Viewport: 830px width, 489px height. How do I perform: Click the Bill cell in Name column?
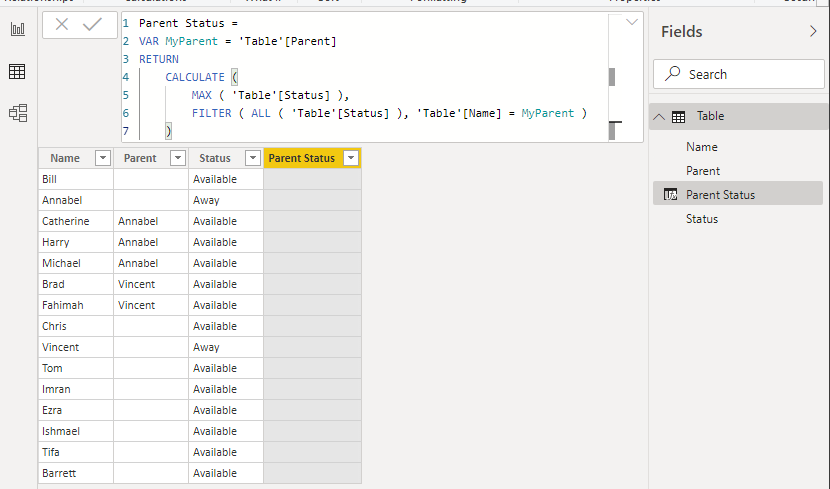pos(76,179)
